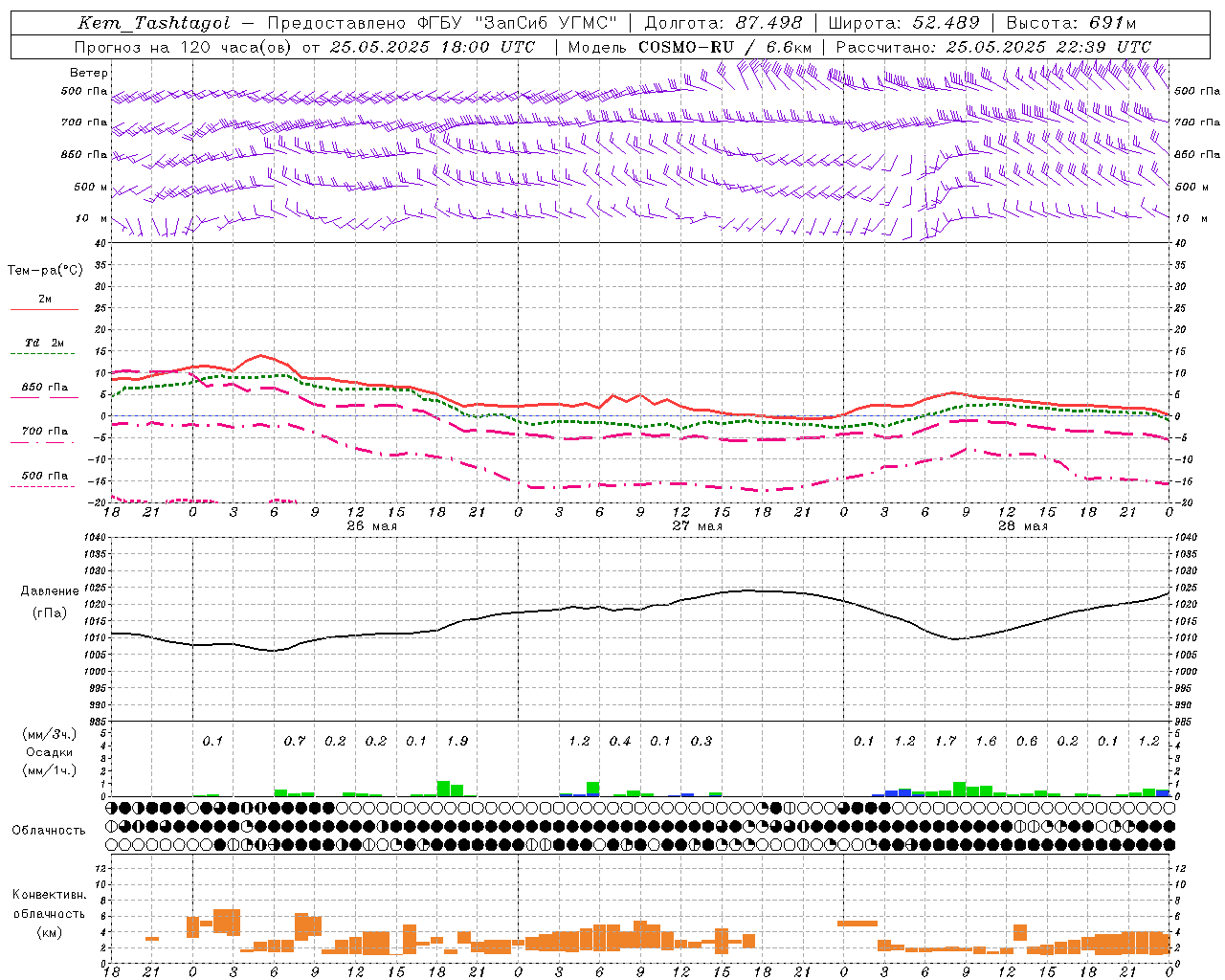The height and width of the screenshot is (980, 1225).
Task: Click the 1.7 three-hour precipitation value
Action: pyautogui.click(x=946, y=741)
